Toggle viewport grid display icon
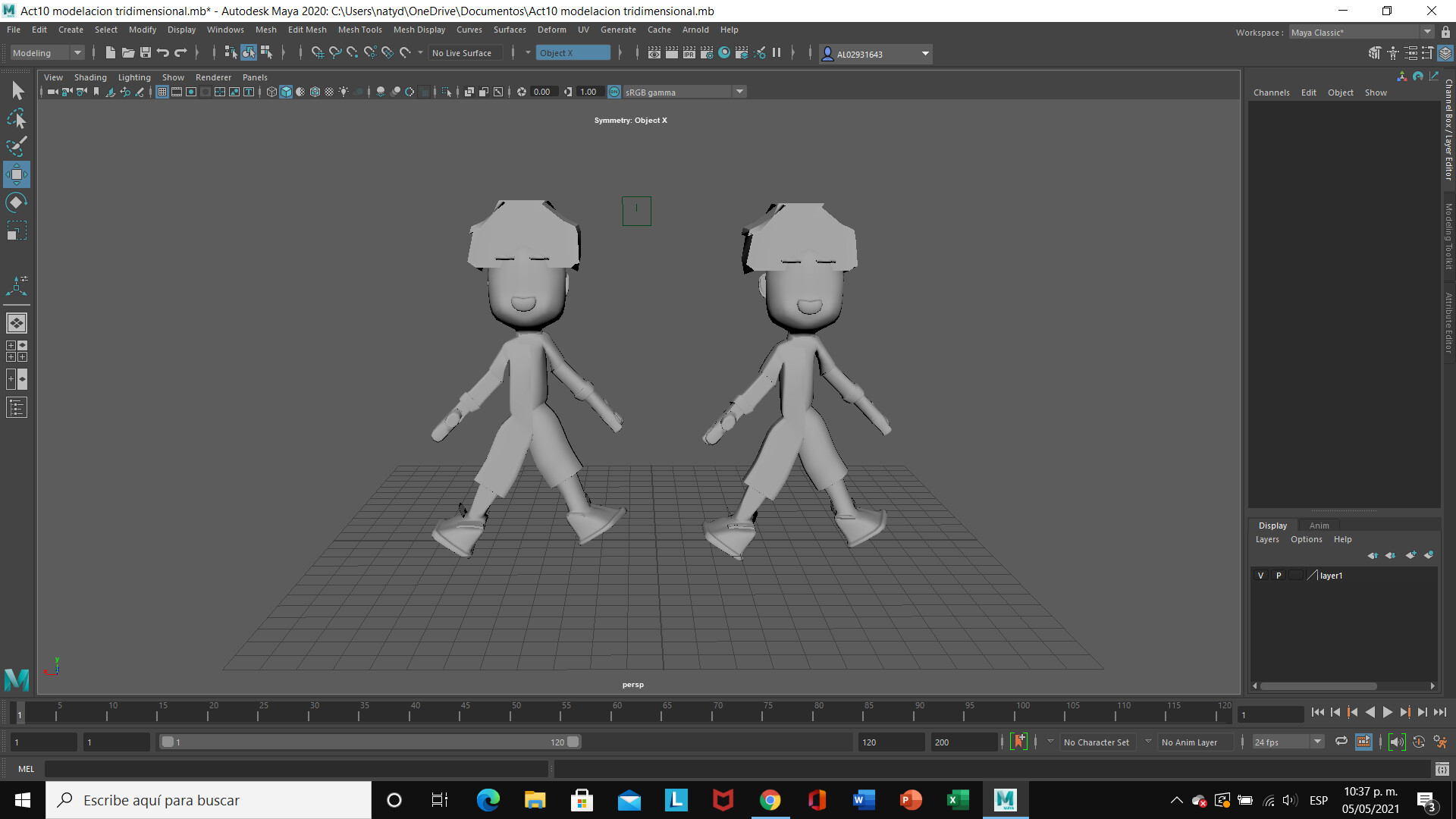This screenshot has height=819, width=1456. (162, 92)
